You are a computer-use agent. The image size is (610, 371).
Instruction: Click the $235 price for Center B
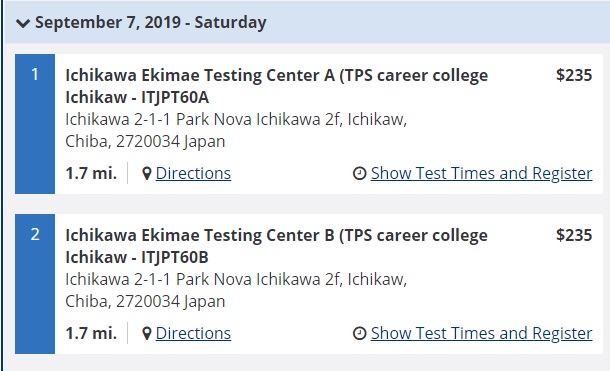point(574,235)
